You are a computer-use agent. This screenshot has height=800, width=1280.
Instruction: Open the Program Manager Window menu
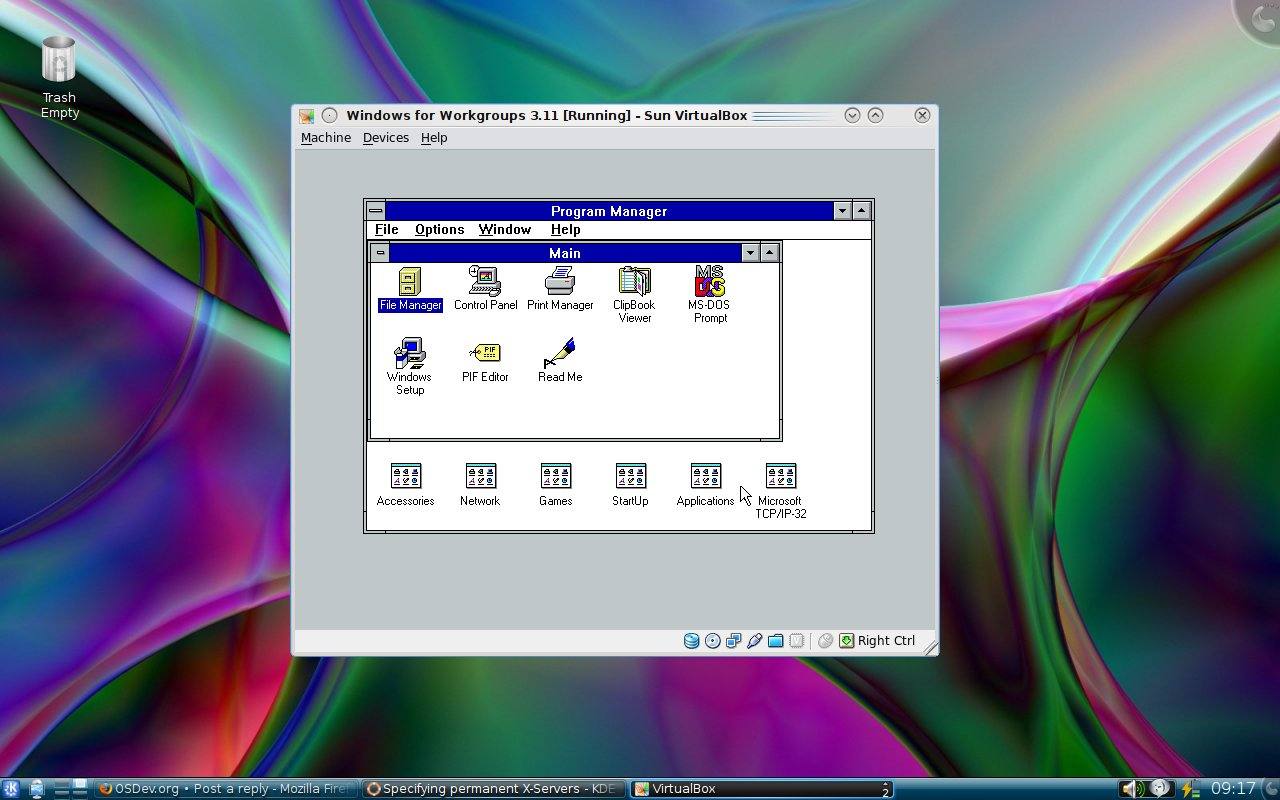[504, 229]
